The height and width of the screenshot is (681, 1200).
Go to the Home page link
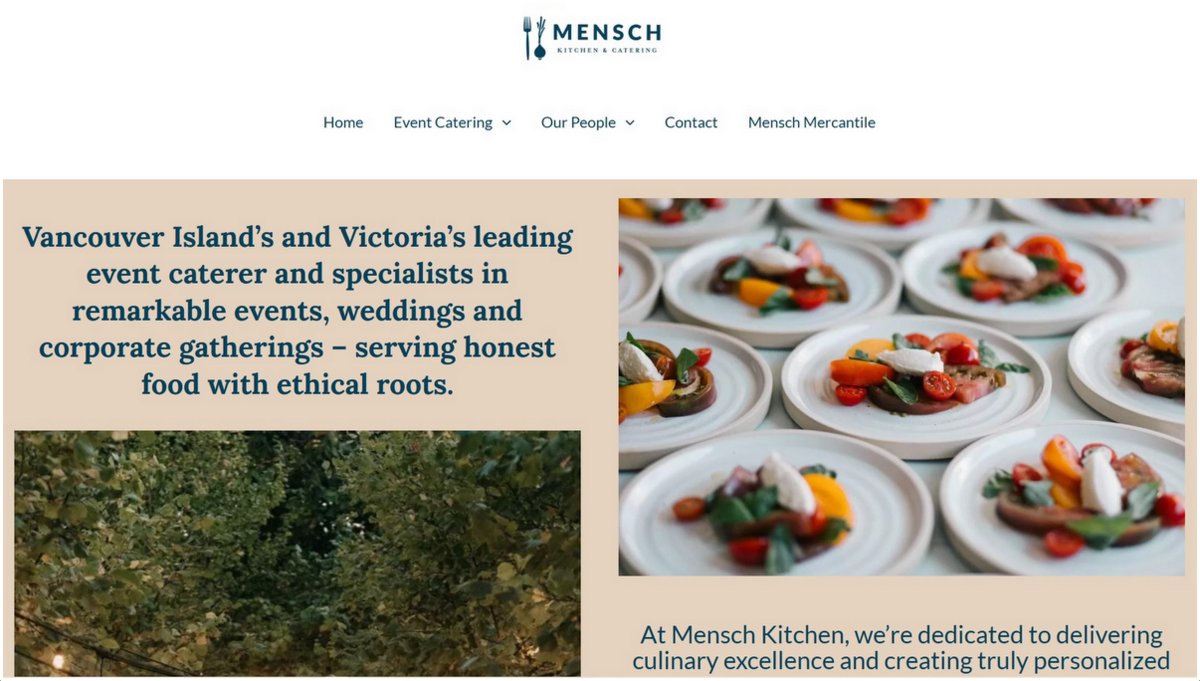[343, 122]
